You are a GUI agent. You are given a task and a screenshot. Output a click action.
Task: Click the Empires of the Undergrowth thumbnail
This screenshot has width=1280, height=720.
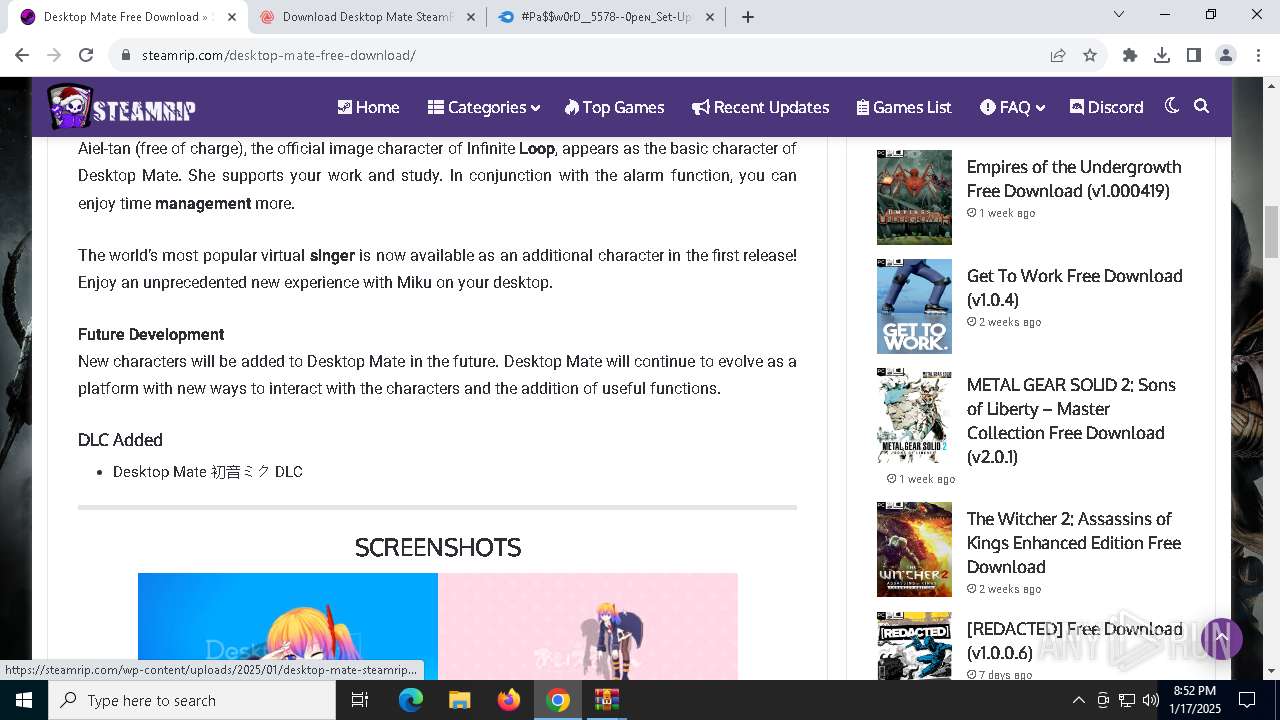[914, 197]
